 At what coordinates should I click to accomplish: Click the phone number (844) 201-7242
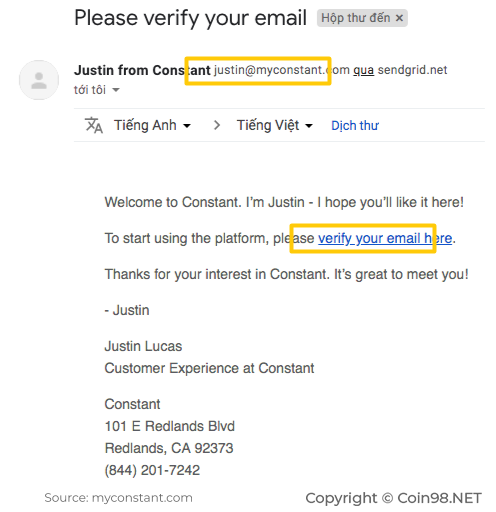[x=152, y=470]
